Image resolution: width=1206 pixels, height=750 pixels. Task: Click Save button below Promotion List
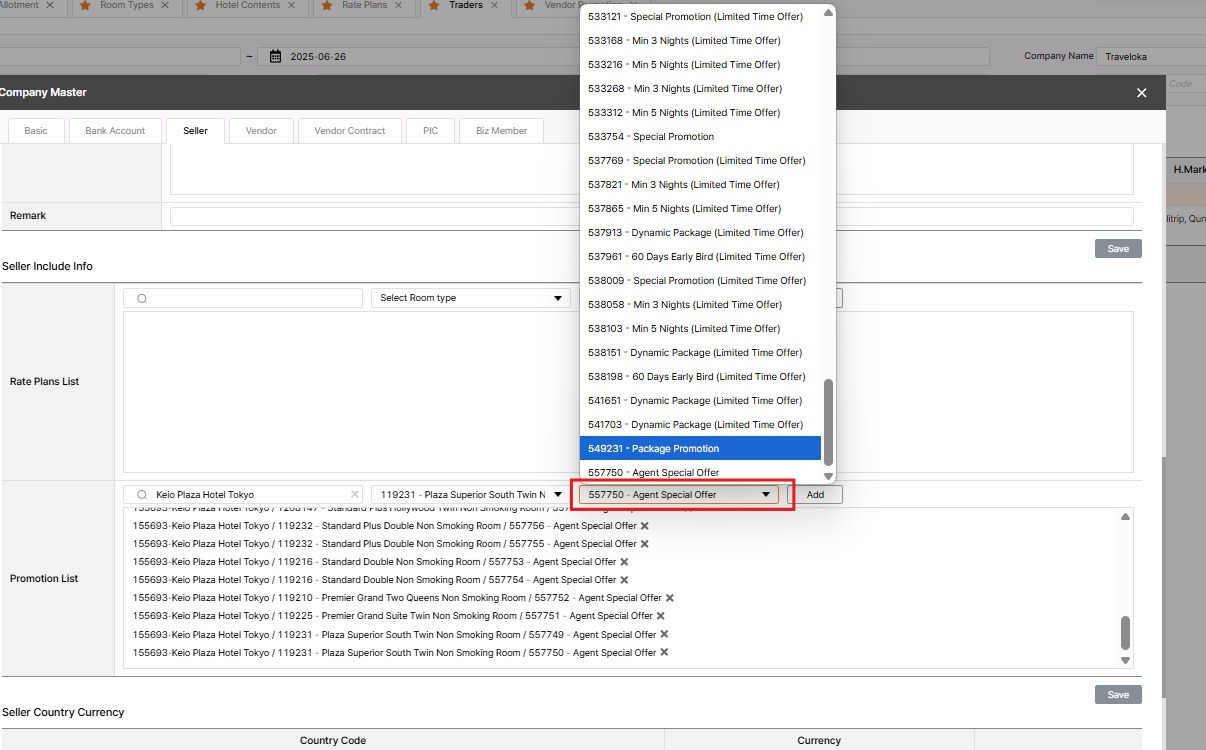click(x=1117, y=695)
